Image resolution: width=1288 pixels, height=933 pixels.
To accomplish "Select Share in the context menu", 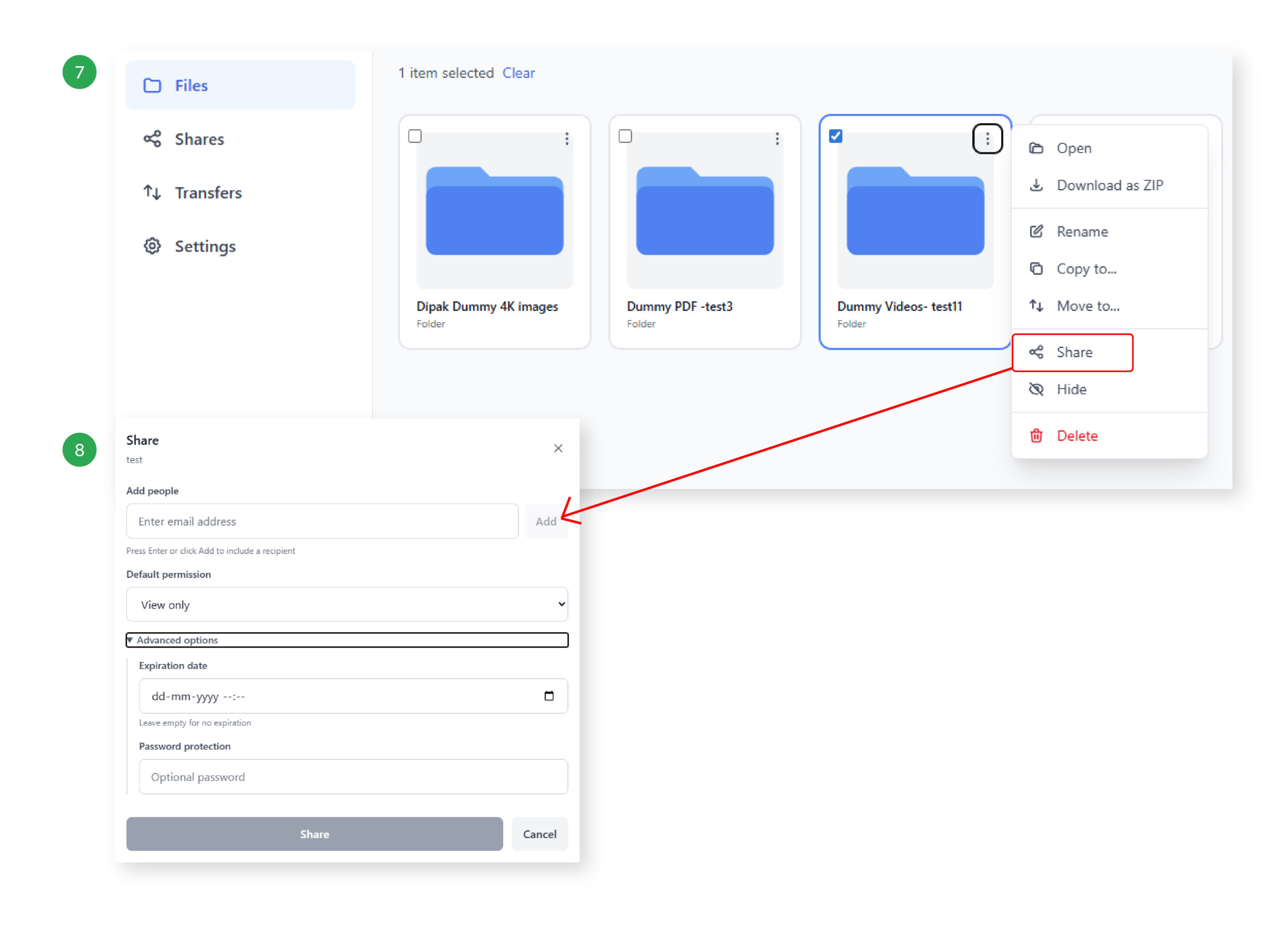I will tap(1073, 353).
